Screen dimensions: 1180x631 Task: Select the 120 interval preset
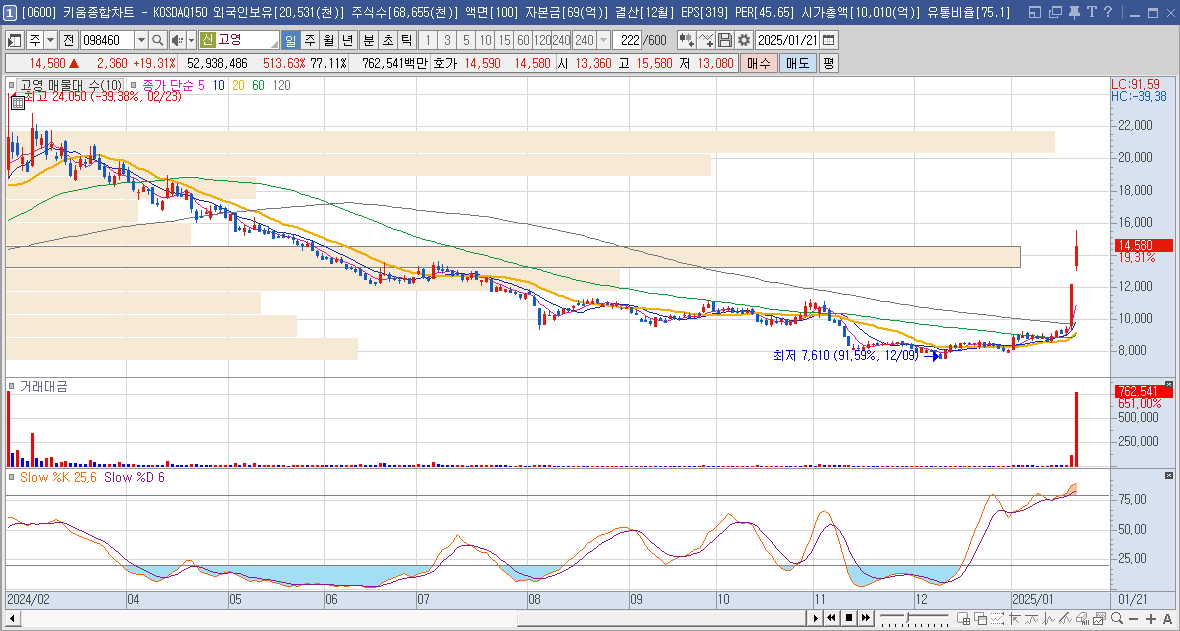click(x=542, y=40)
